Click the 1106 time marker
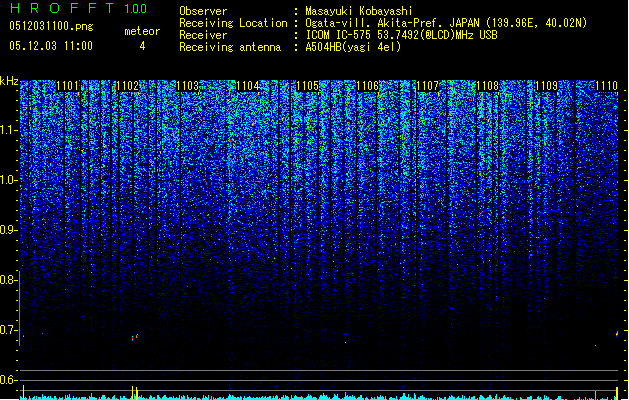 point(367,86)
